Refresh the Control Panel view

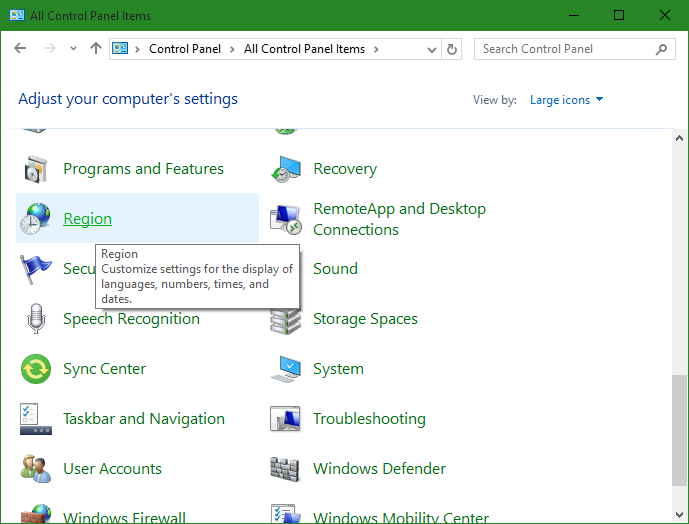[452, 49]
